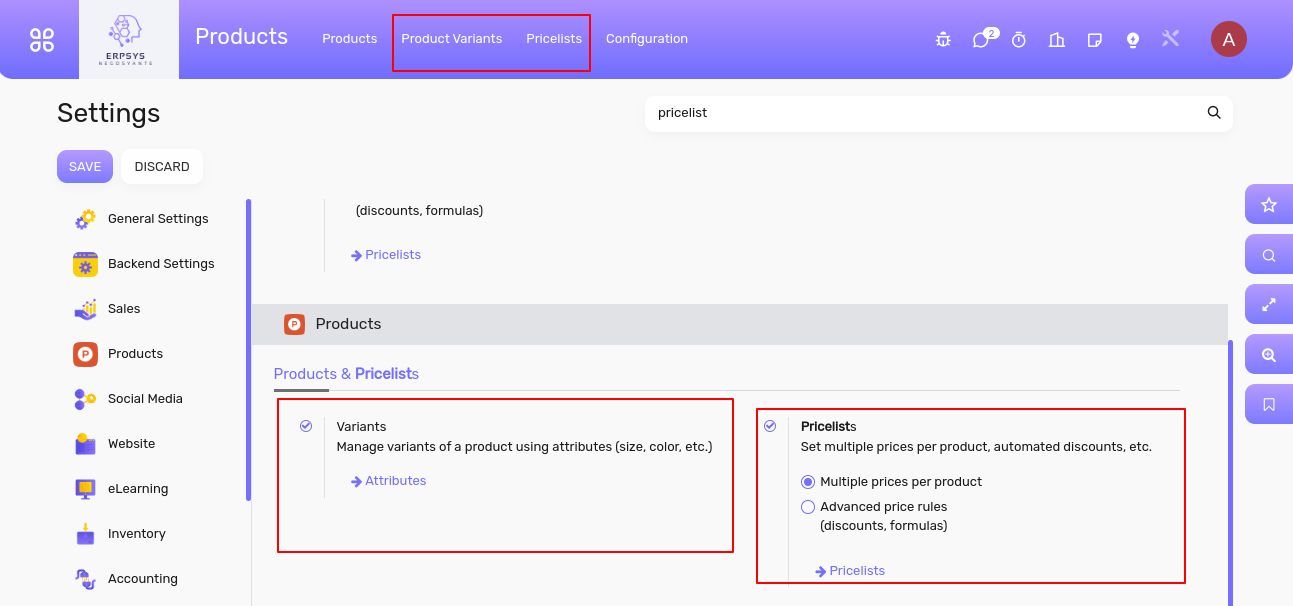Open the timer clock icon

(x=1019, y=40)
